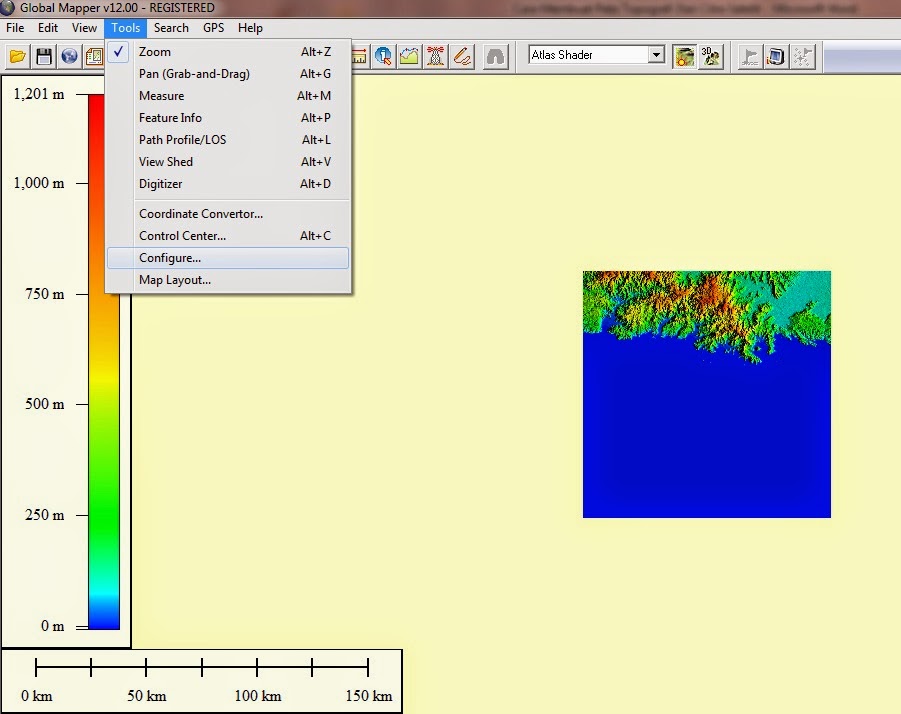Click the Global Mapper title bar globe icon
Viewport: 901px width, 714px height.
[x=7, y=7]
